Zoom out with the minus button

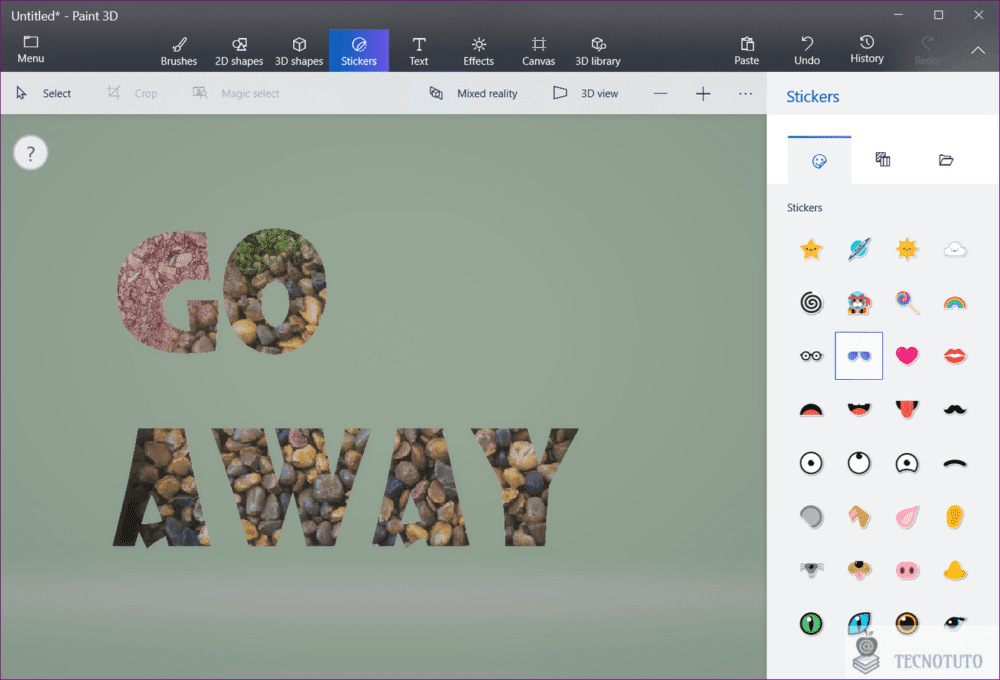click(661, 94)
